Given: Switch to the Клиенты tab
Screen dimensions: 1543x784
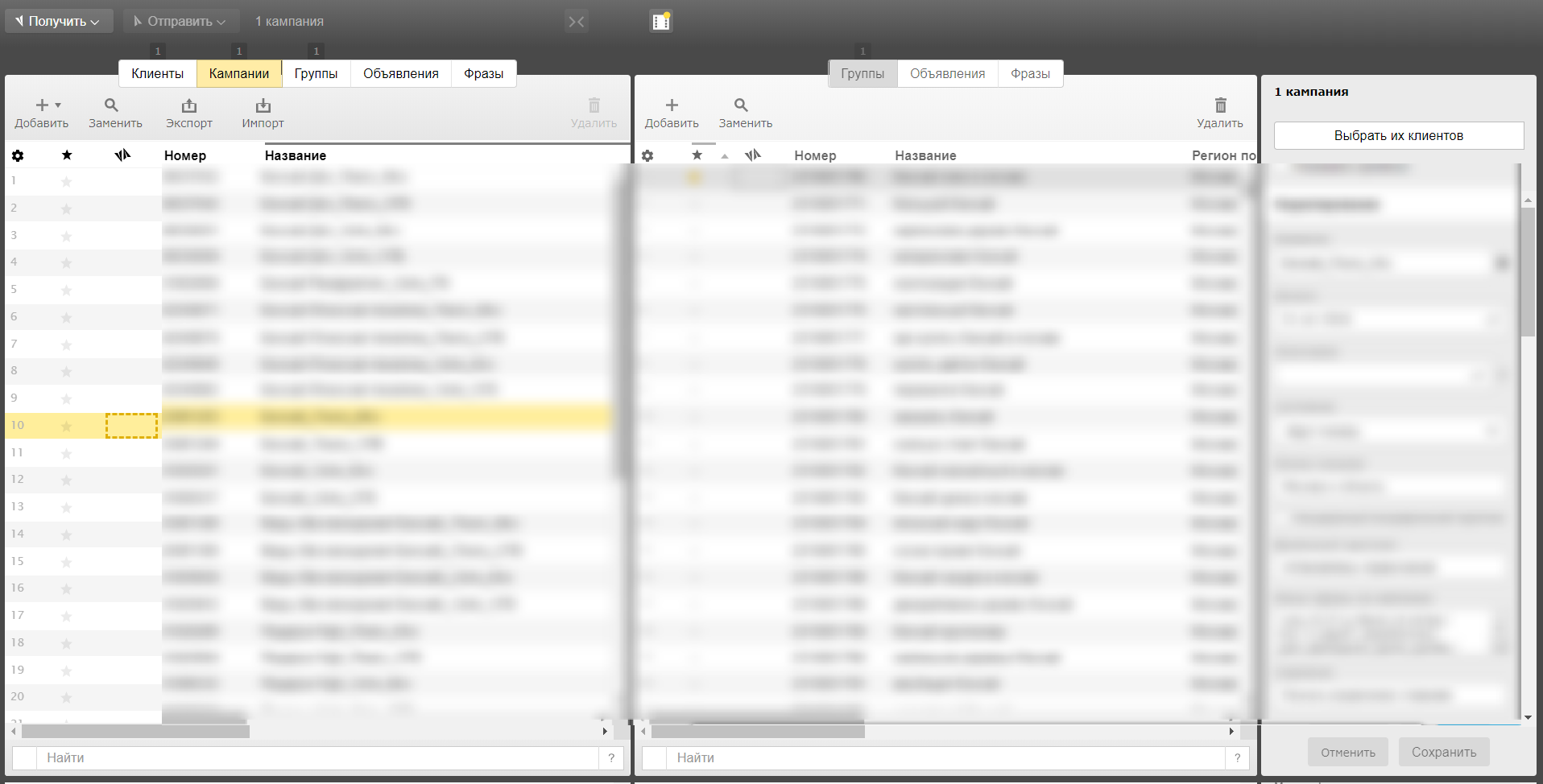Looking at the screenshot, I should click(157, 73).
